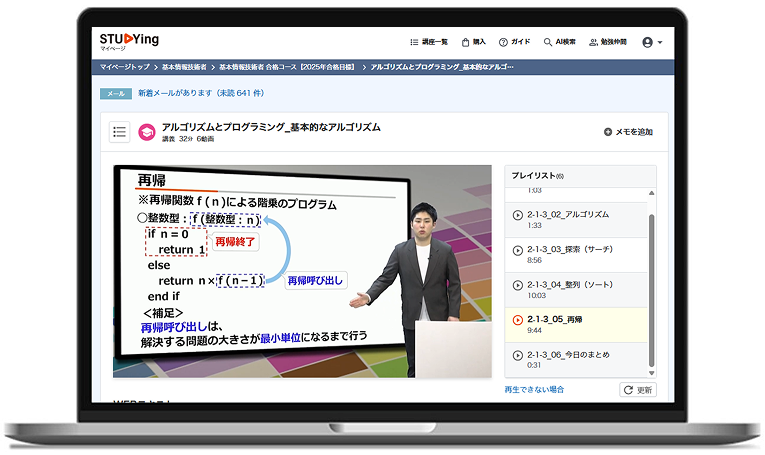Click the メール badge
Image resolution: width=765 pixels, height=455 pixels.
(x=116, y=93)
